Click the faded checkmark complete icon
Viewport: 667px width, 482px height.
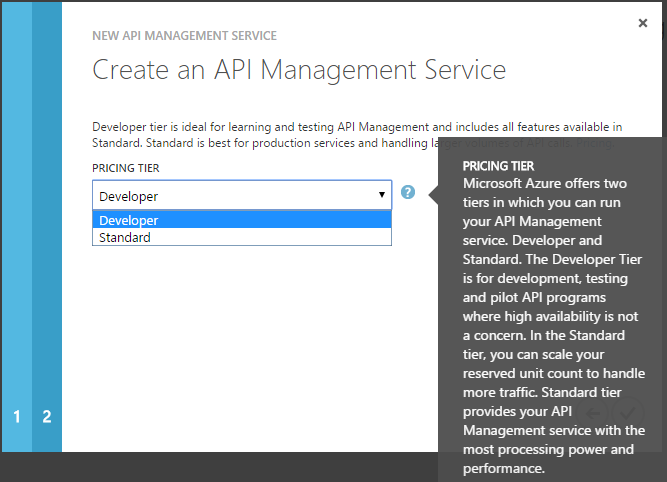click(626, 412)
